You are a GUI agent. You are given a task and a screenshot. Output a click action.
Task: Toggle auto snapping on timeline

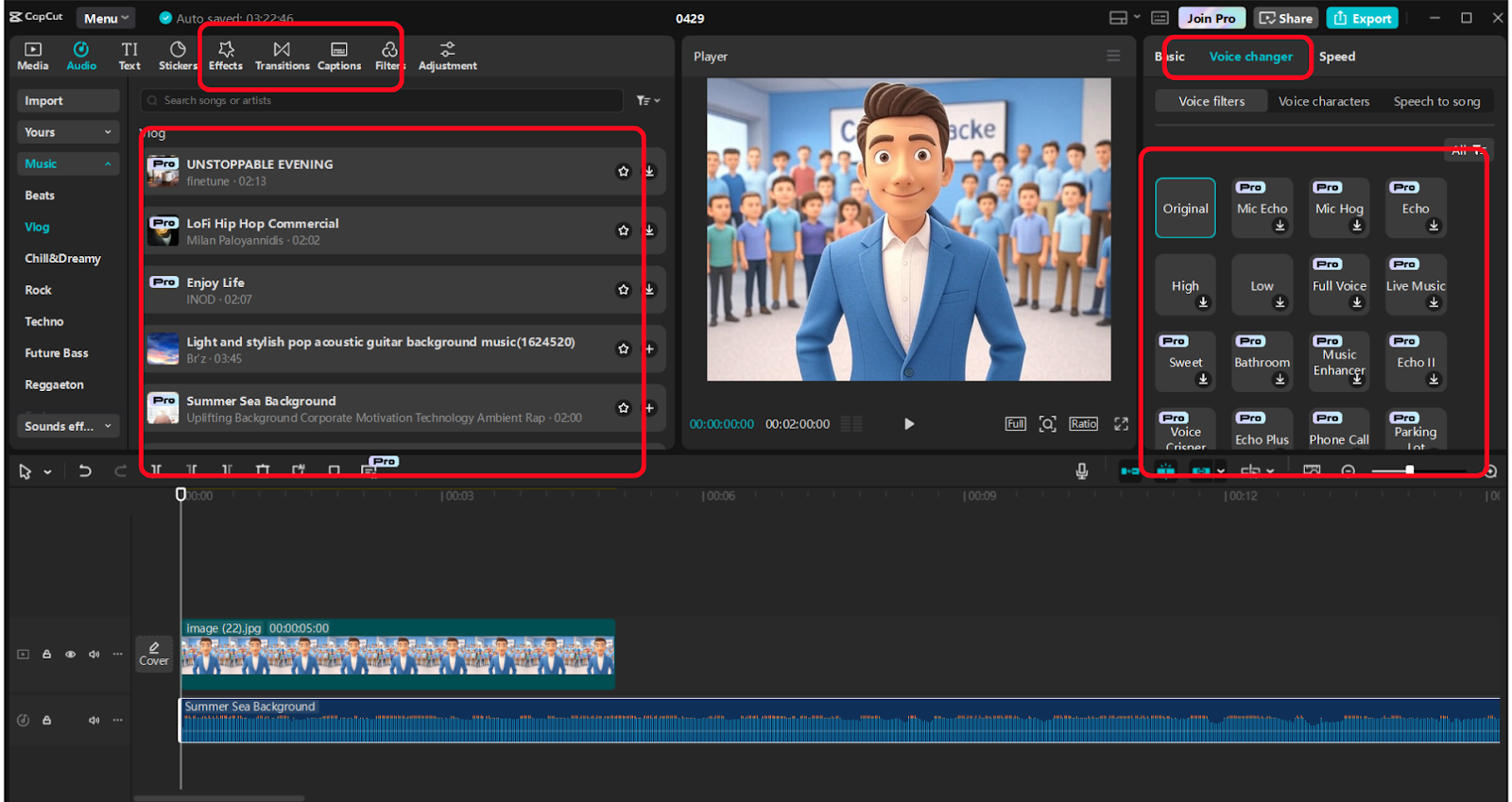click(x=1166, y=470)
